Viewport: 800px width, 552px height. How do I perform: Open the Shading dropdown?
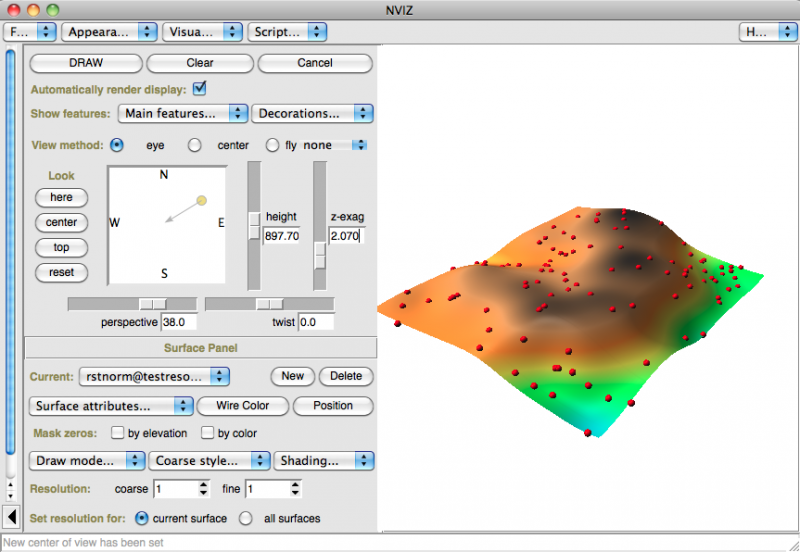coord(323,461)
